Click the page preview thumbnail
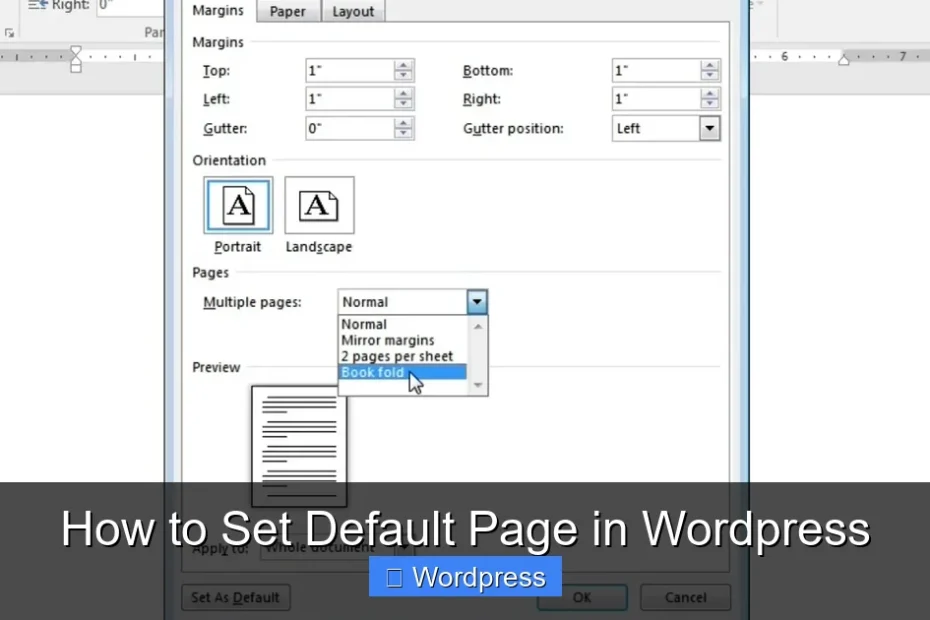 tap(299, 446)
